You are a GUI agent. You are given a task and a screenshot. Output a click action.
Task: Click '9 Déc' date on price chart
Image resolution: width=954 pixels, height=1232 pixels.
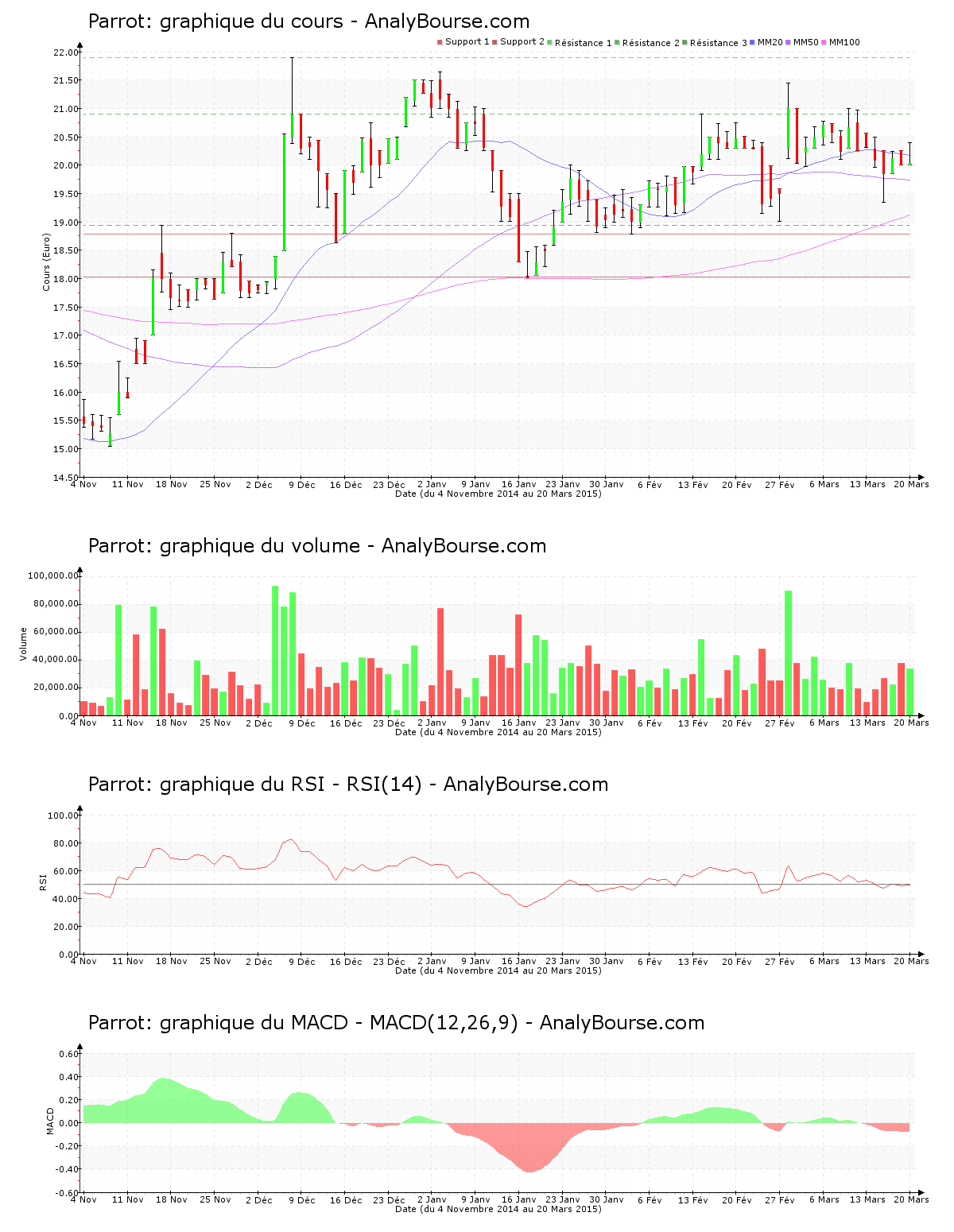pos(302,485)
